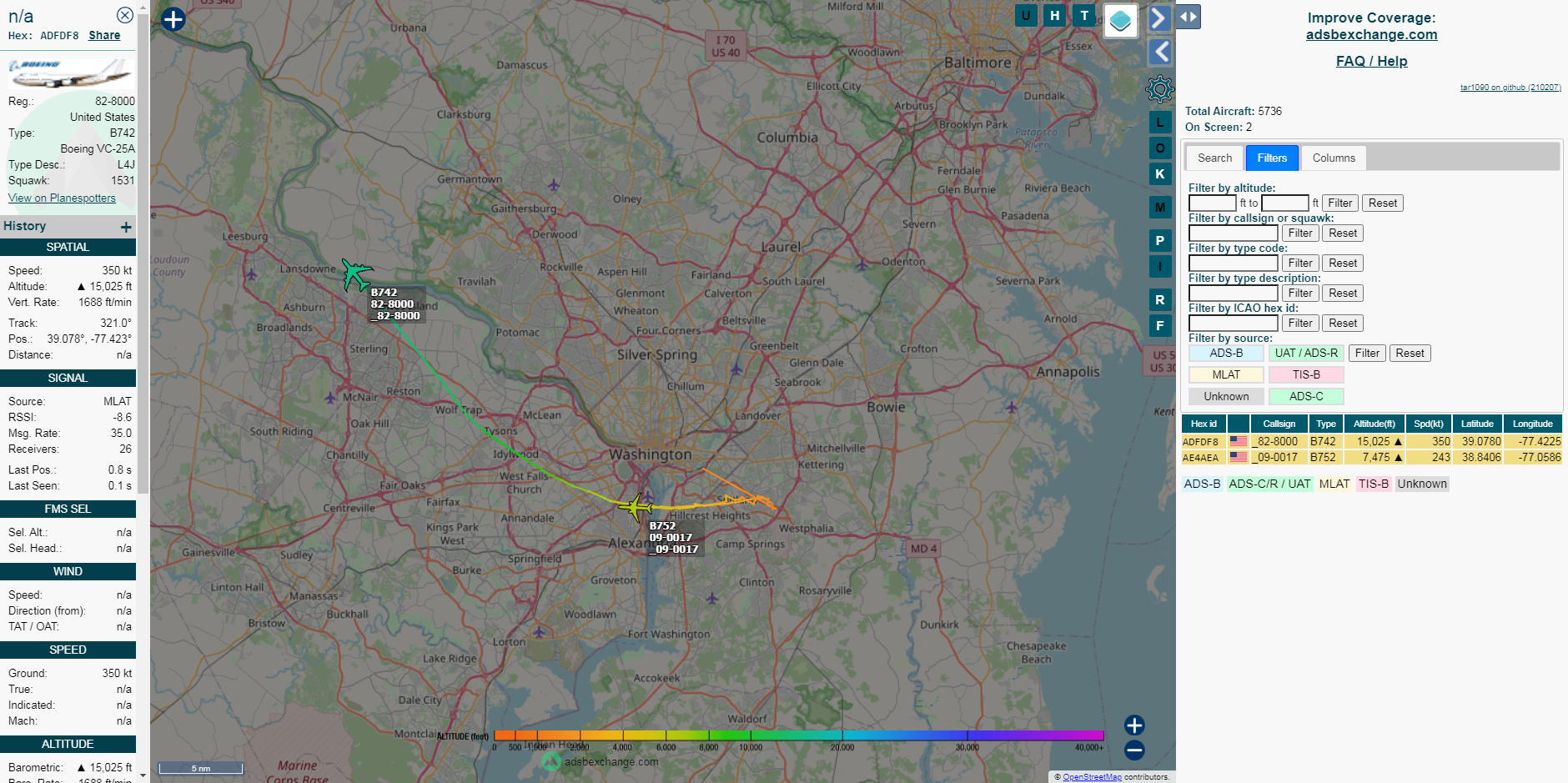Focus the callsign or squawk filter field
The width and height of the screenshot is (1568, 783).
(x=1233, y=233)
